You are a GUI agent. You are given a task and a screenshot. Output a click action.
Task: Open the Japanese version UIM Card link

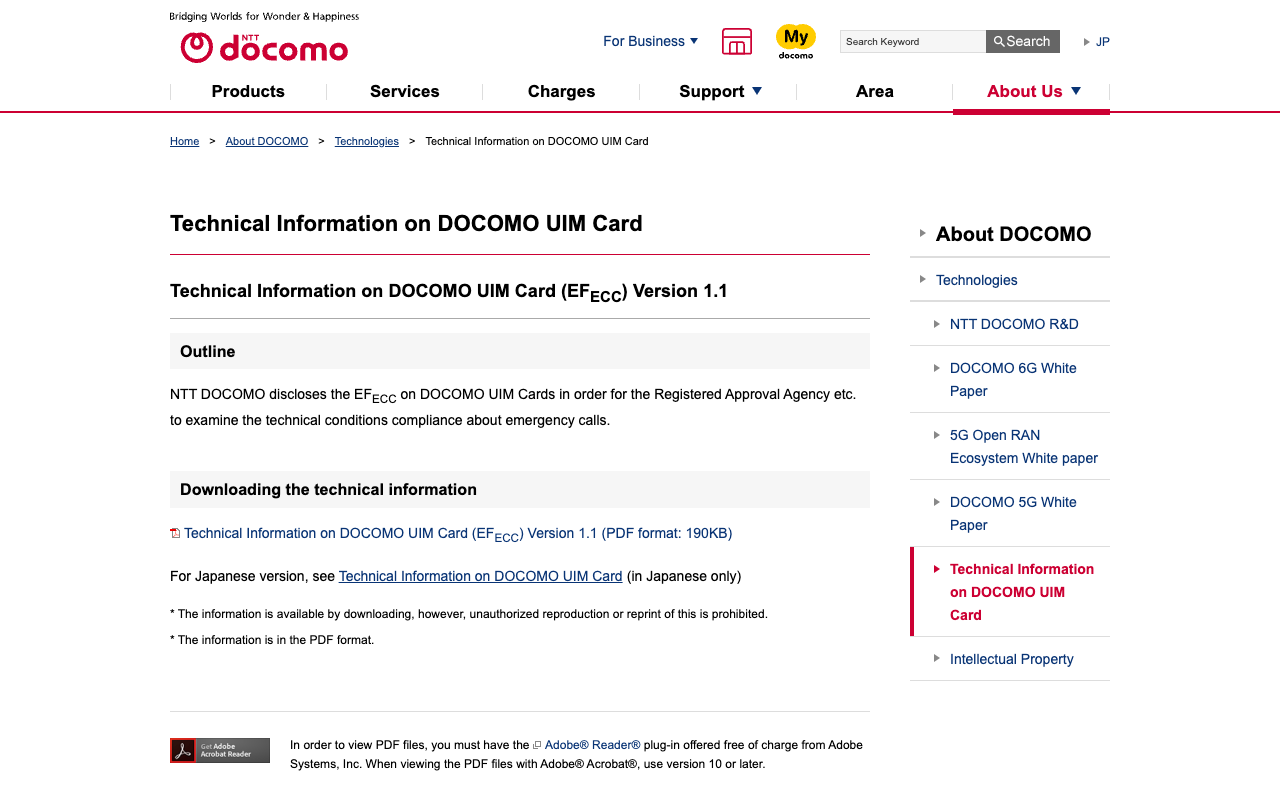[x=481, y=576]
